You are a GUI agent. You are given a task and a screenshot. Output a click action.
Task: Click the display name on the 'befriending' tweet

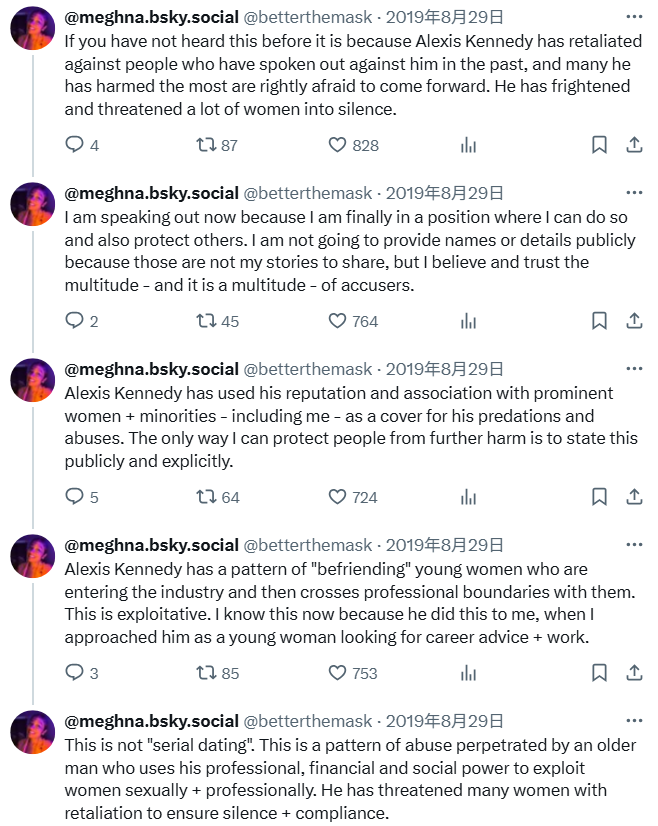pos(152,545)
